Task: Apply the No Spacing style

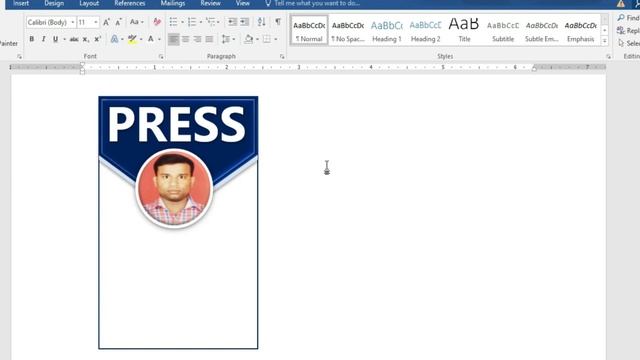Action: tap(348, 30)
